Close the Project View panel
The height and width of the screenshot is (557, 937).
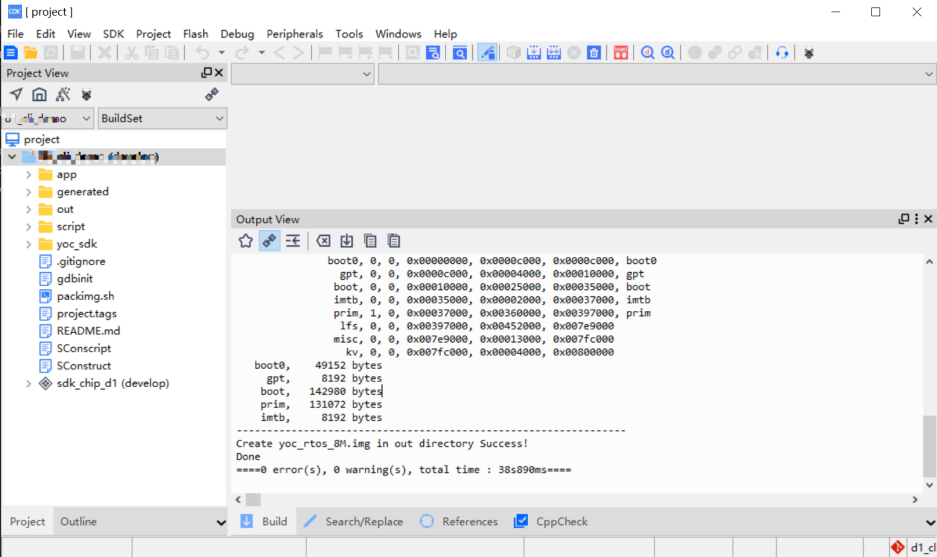[x=219, y=73]
